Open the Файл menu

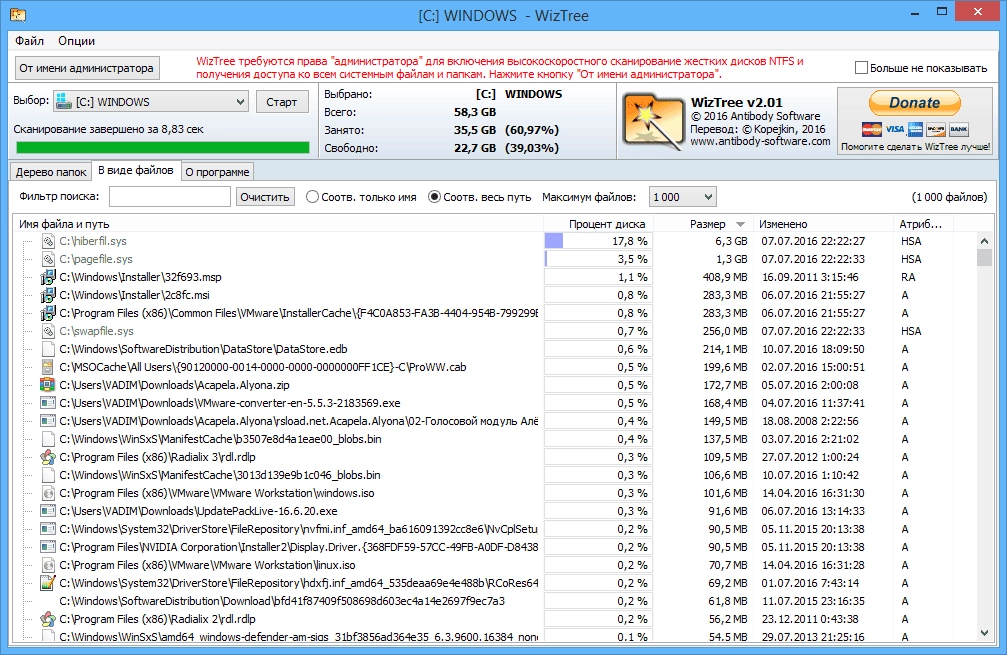pos(30,40)
